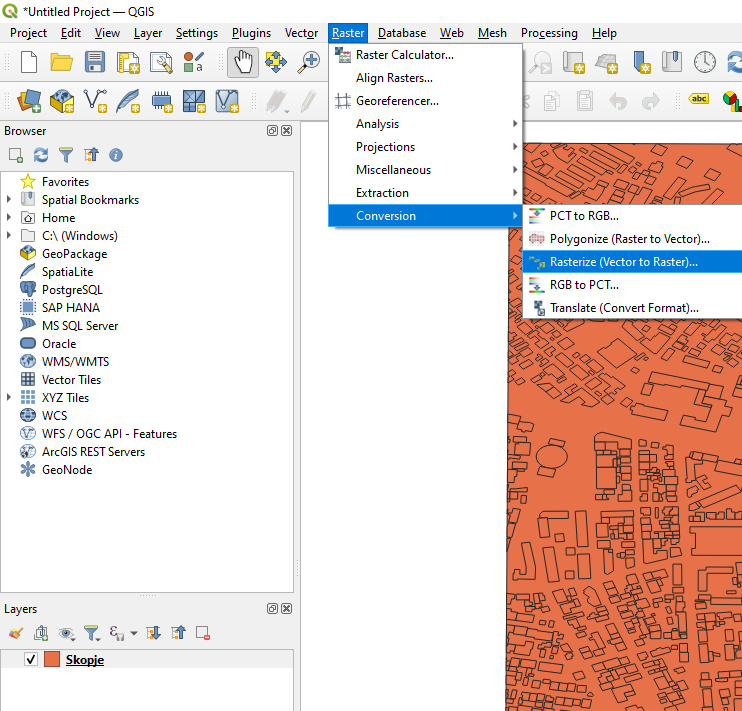Click Remove Layer icon in Layers panel
The height and width of the screenshot is (711, 742).
[x=203, y=633]
